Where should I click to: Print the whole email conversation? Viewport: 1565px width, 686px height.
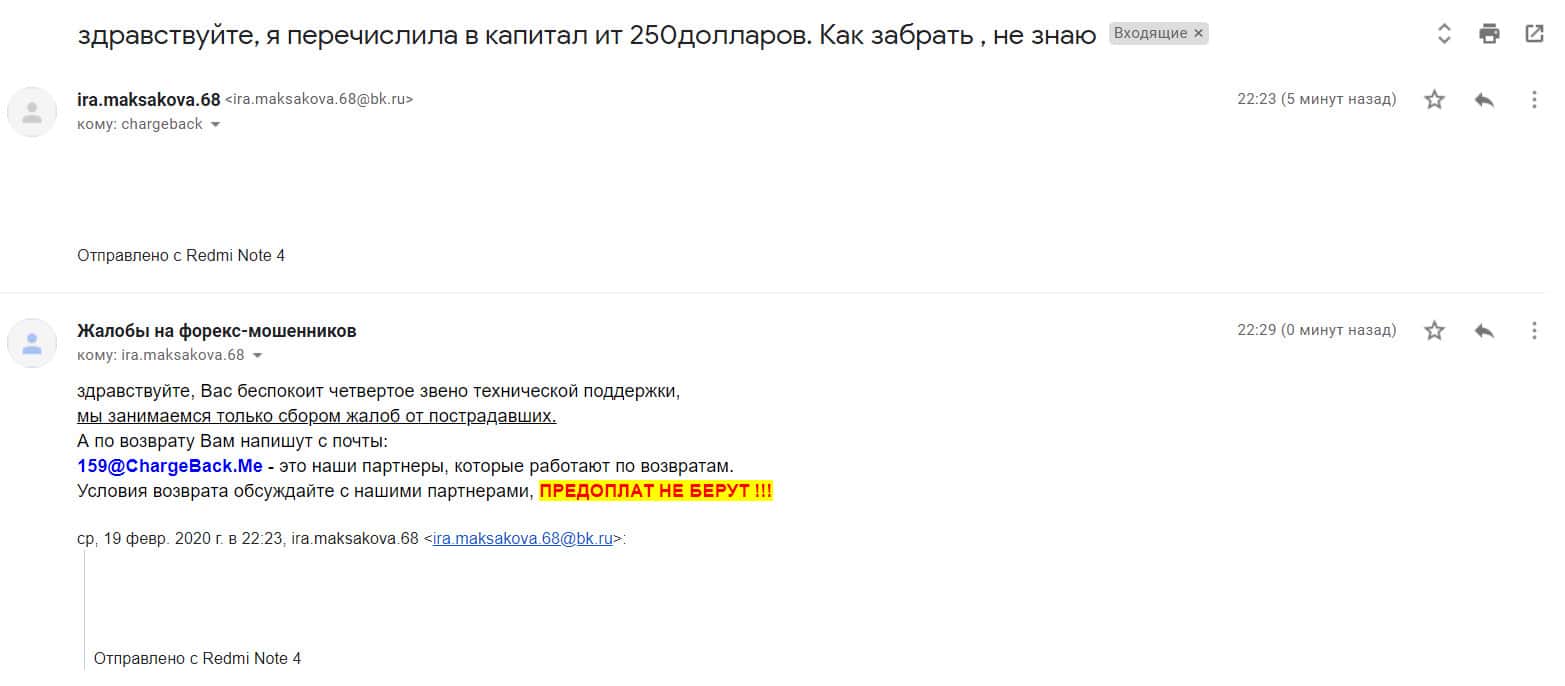click(x=1489, y=34)
